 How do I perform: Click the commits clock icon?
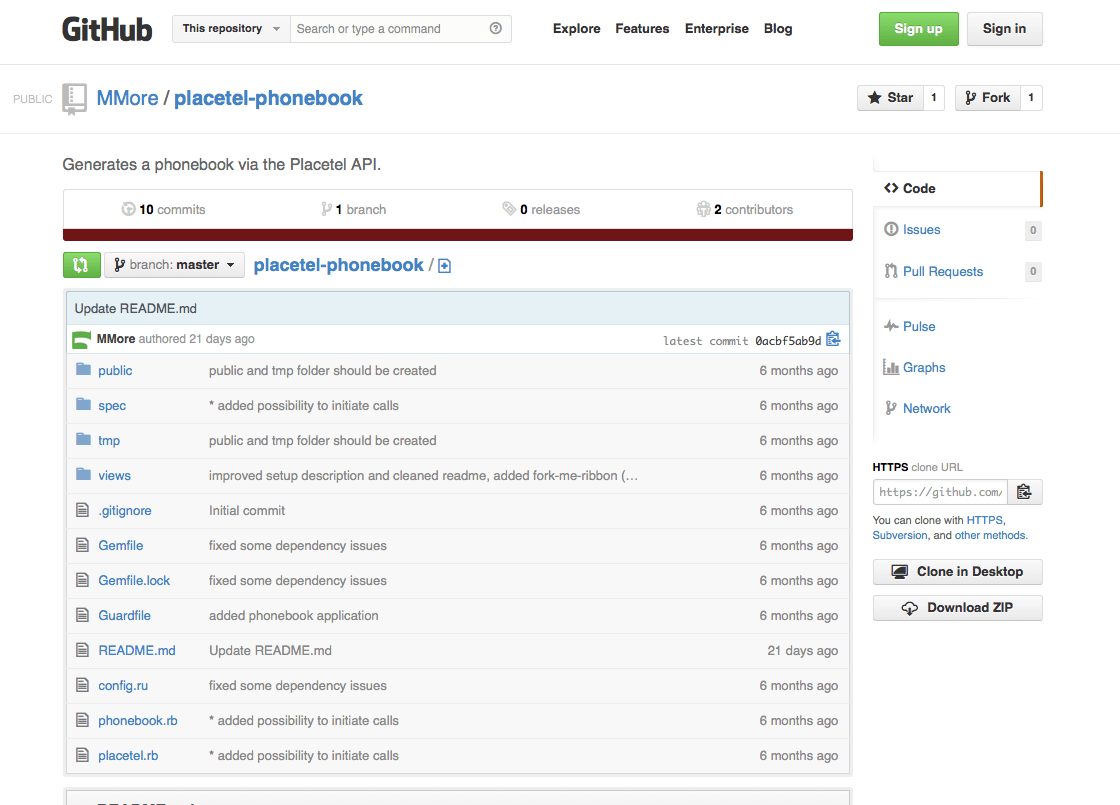129,209
